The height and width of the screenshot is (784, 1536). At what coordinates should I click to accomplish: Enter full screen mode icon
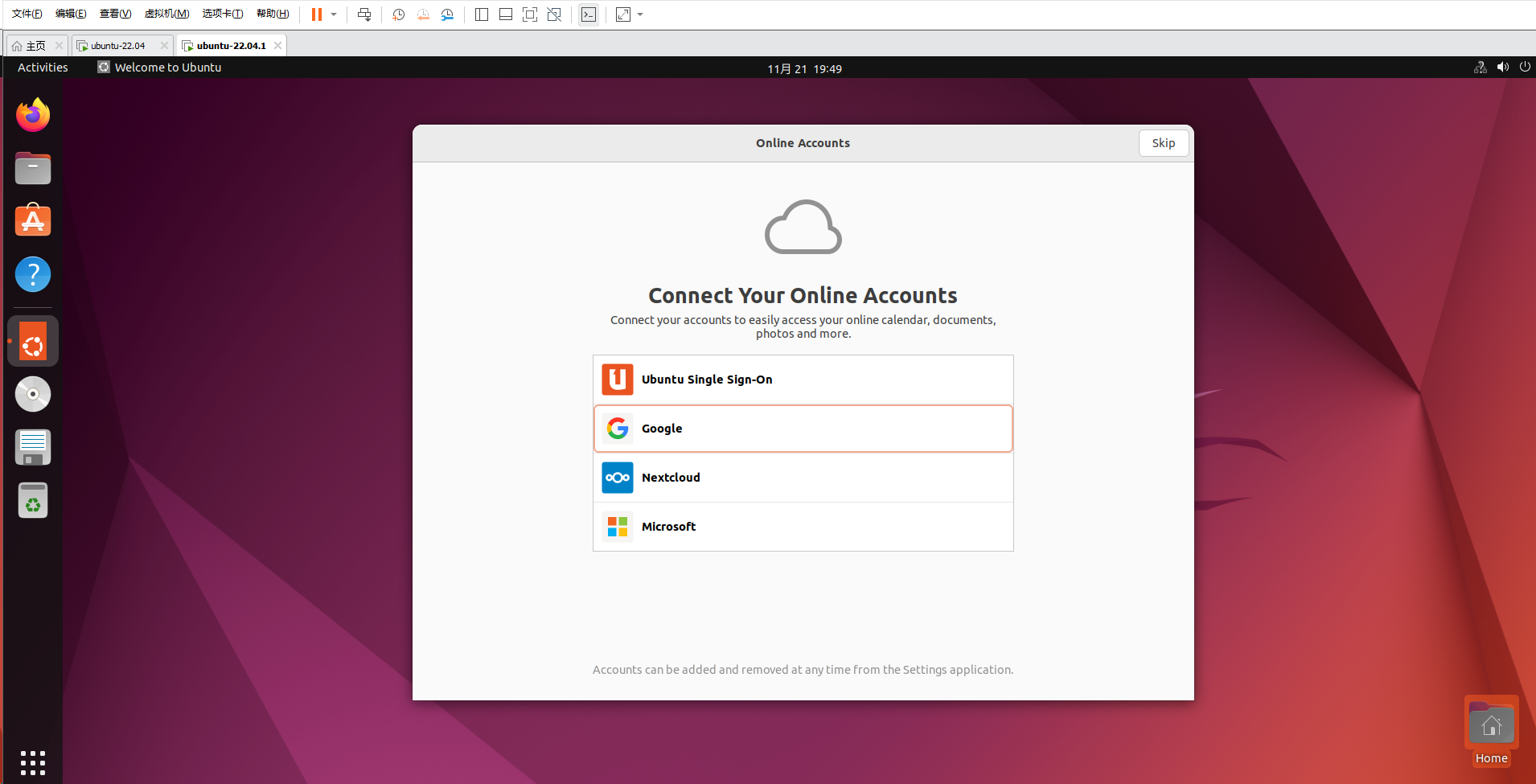(530, 14)
